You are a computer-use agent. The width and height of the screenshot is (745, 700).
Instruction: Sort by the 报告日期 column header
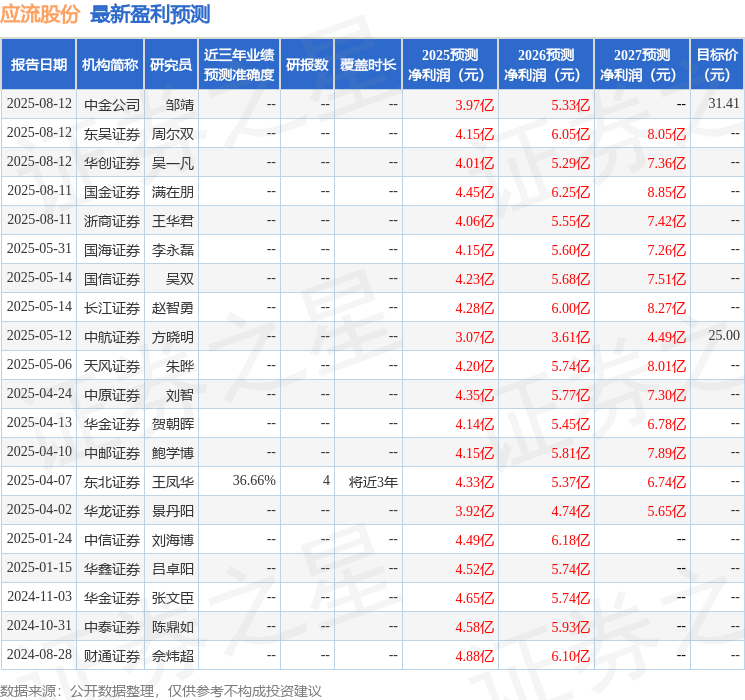[x=39, y=65]
